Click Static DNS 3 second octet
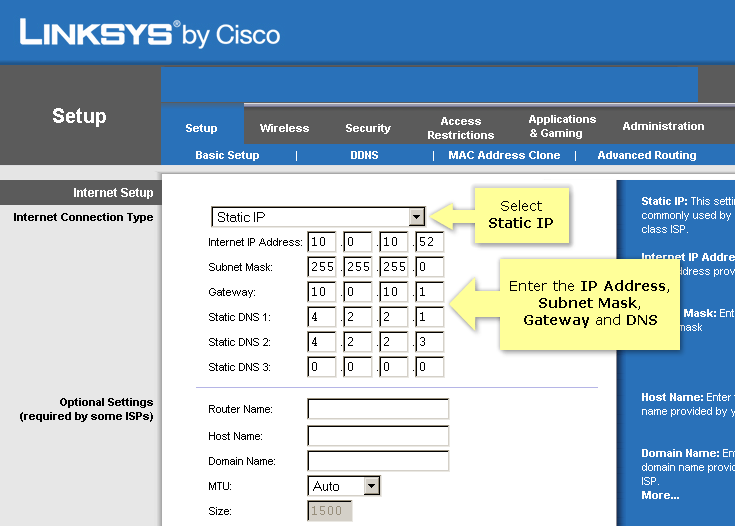The height and width of the screenshot is (526, 735). pyautogui.click(x=358, y=367)
